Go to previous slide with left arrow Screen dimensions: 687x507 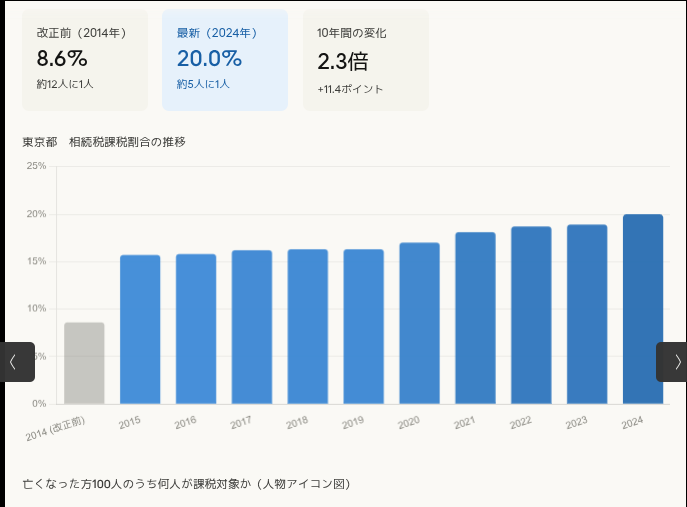point(17,362)
